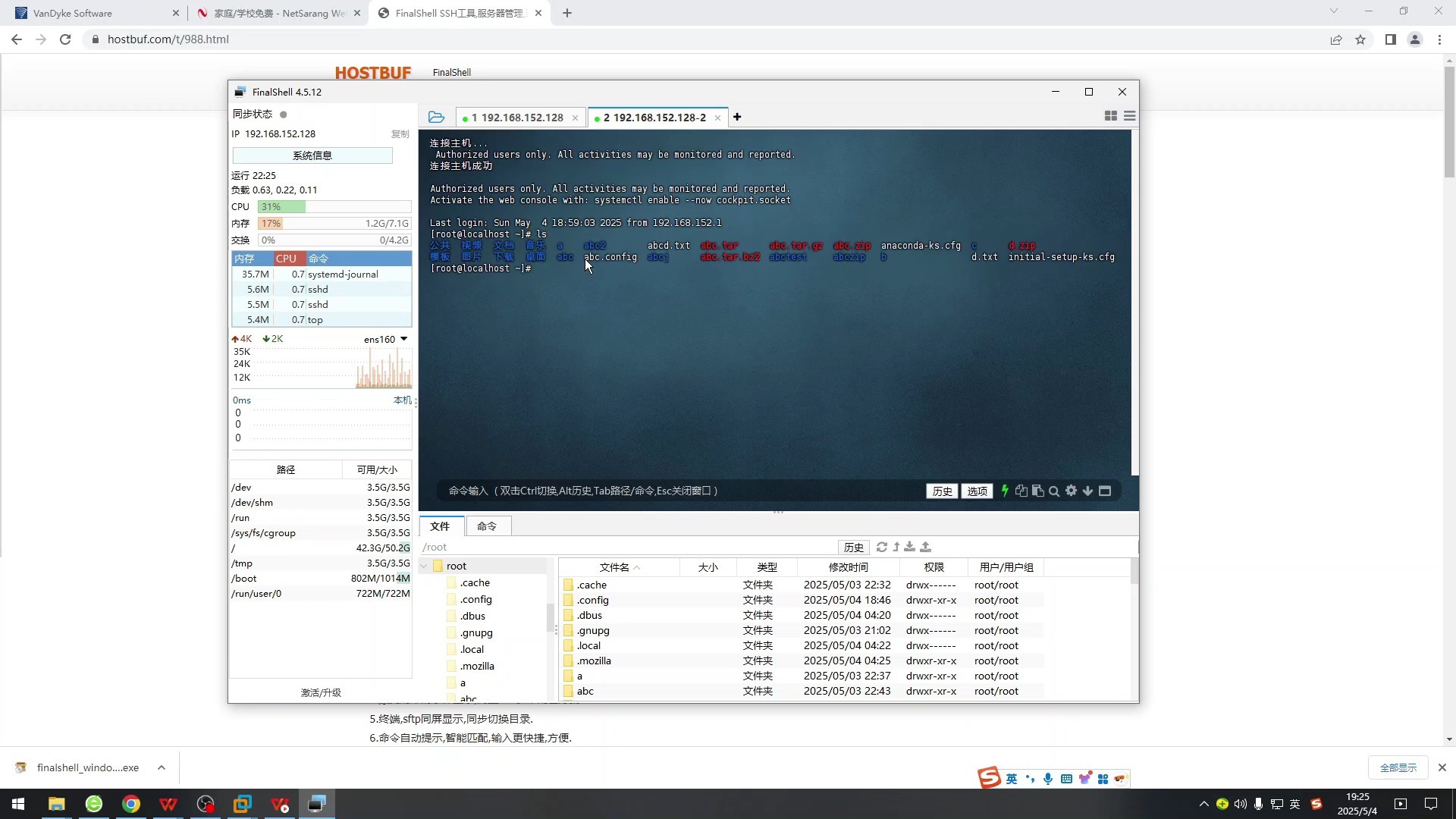Screen dimensions: 1456x819
Task: Toggle Sogou punctuation mode button
Action: 1030,779
